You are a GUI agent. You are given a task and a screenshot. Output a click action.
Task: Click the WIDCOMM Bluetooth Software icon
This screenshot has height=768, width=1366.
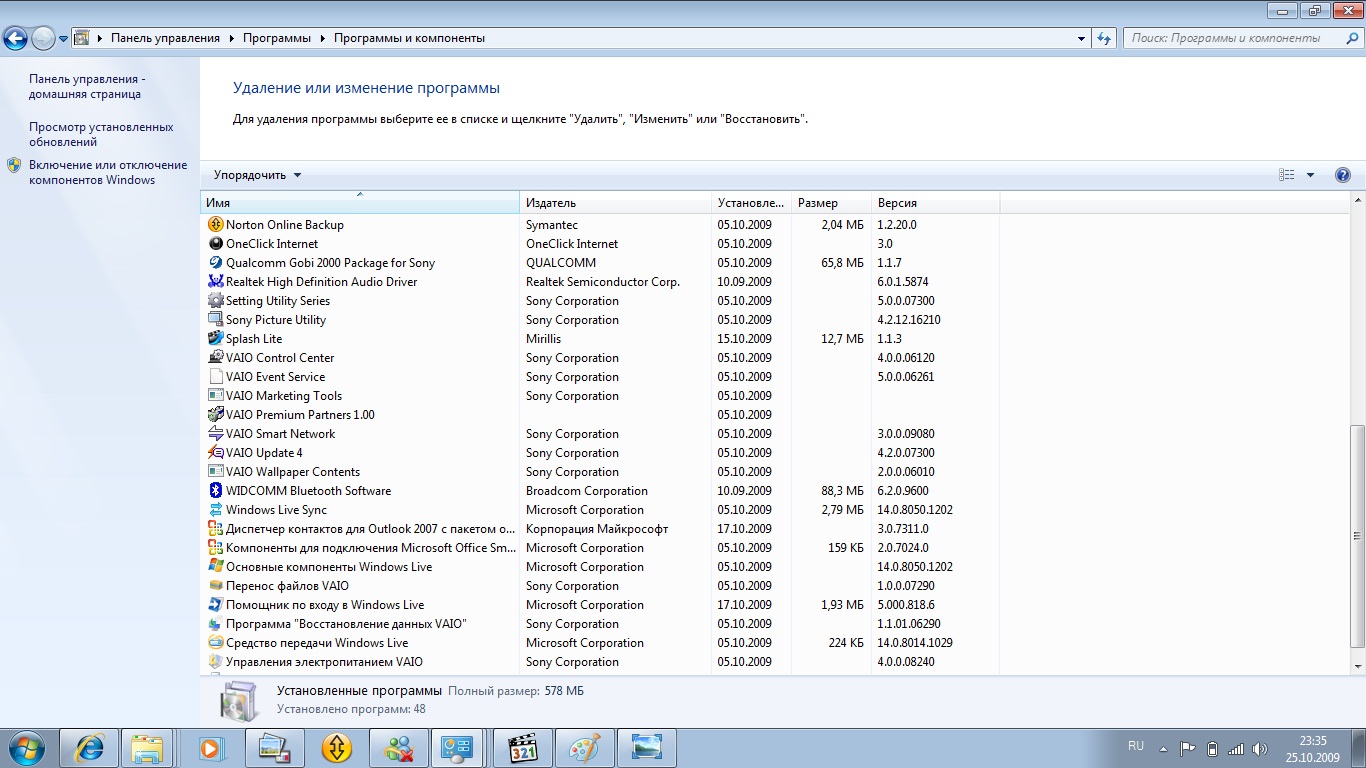215,491
